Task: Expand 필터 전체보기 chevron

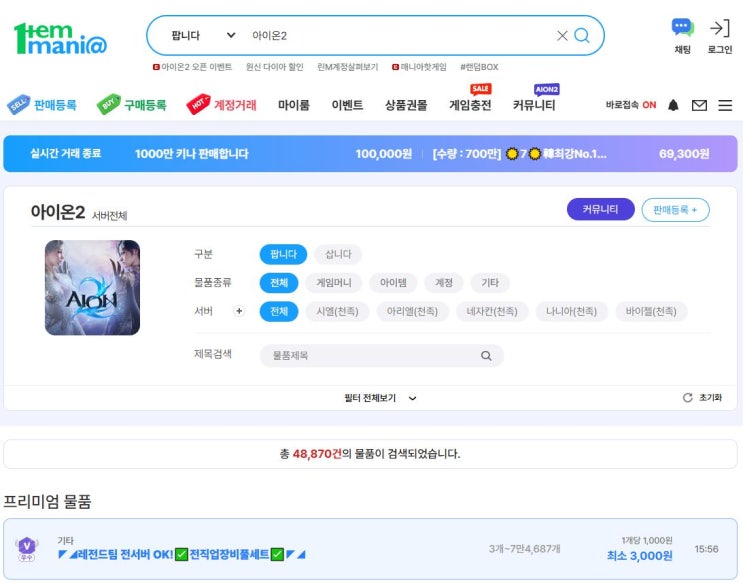Action: point(412,398)
